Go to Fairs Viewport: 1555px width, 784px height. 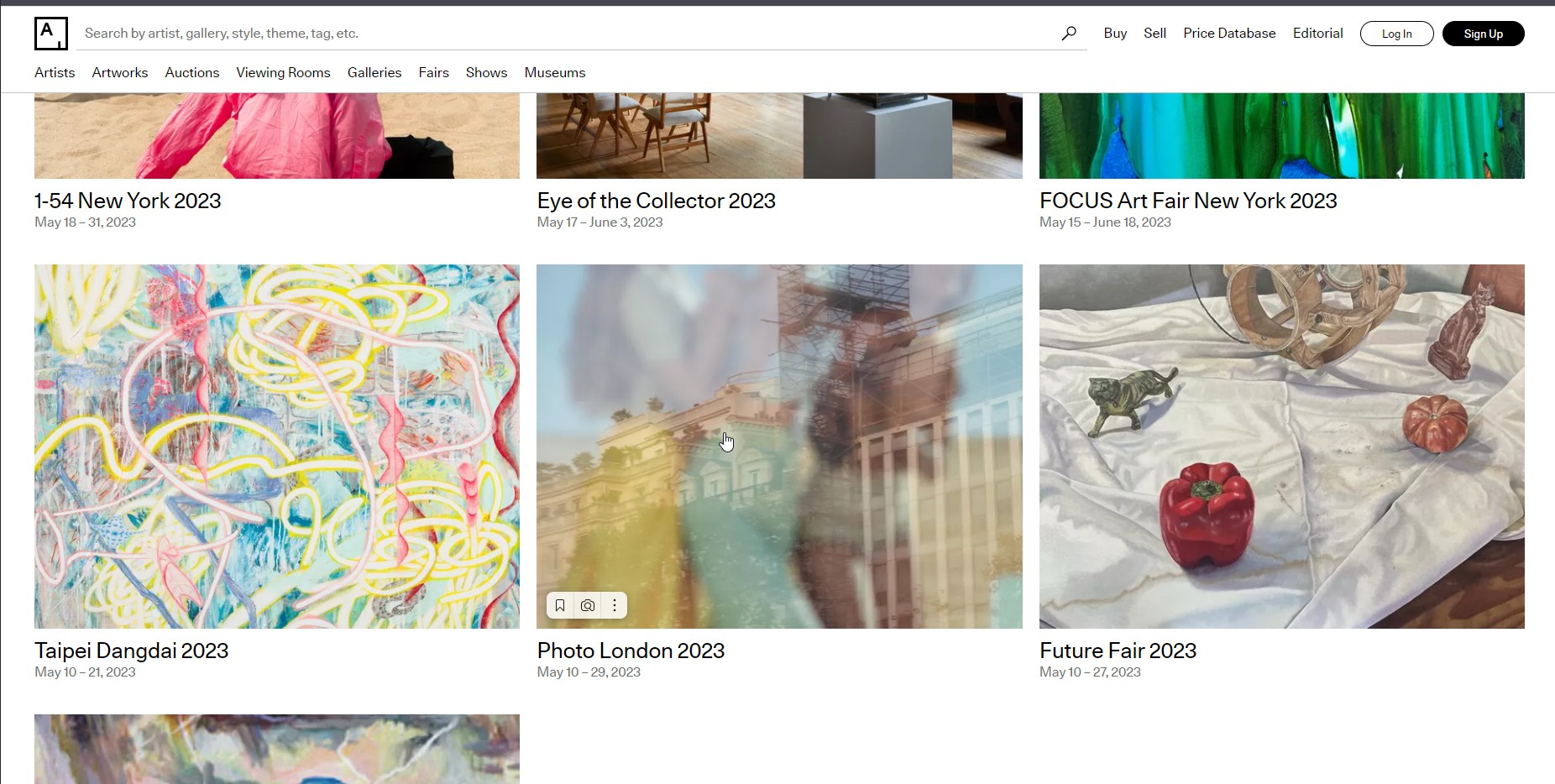pos(434,73)
